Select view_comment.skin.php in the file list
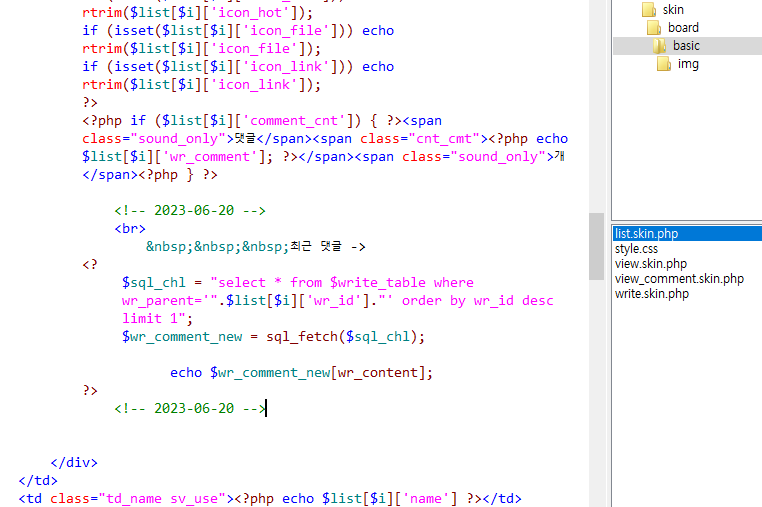The image size is (762, 507). click(x=679, y=279)
